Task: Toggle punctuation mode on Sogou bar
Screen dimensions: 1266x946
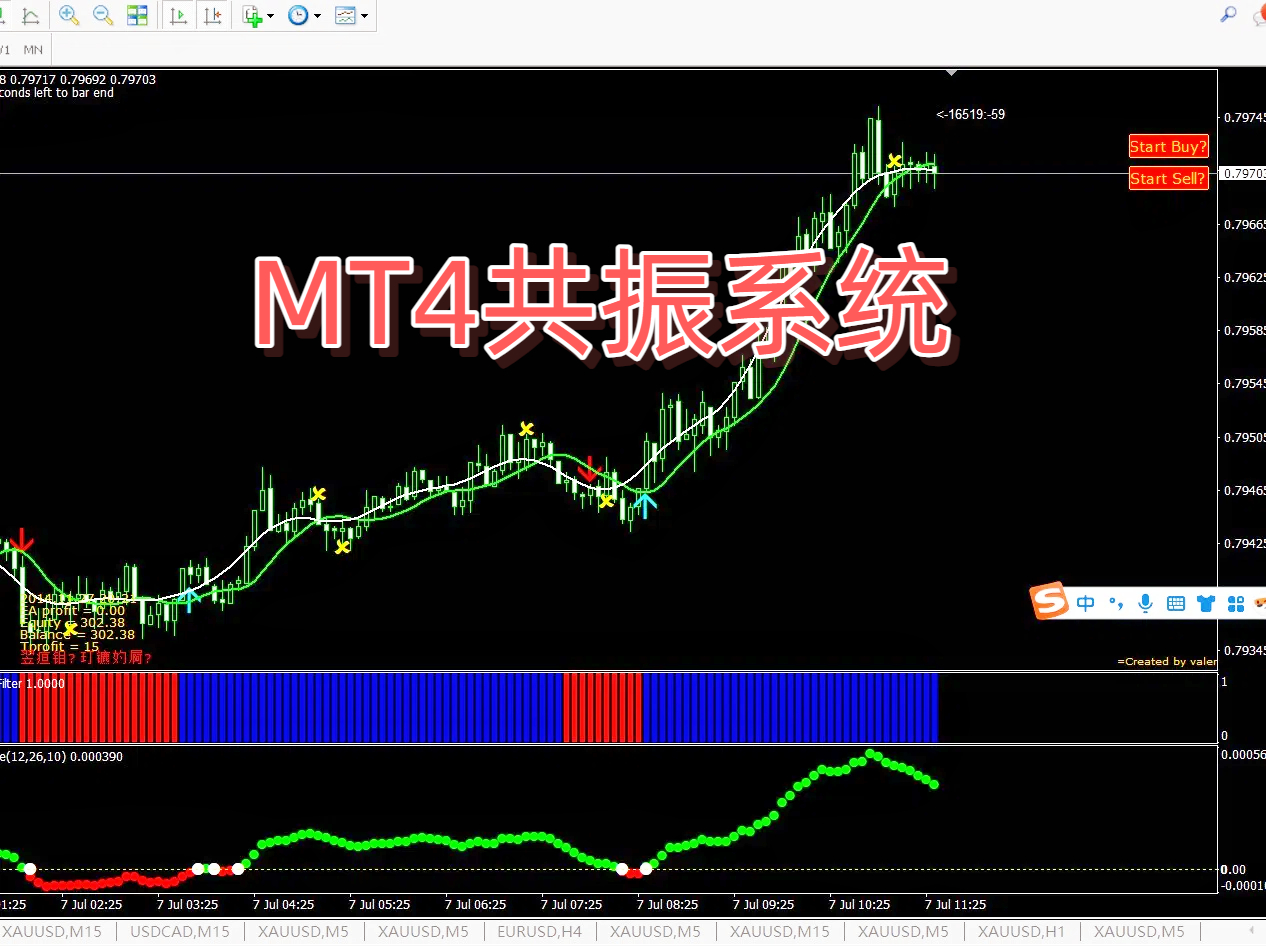Action: pos(1115,603)
